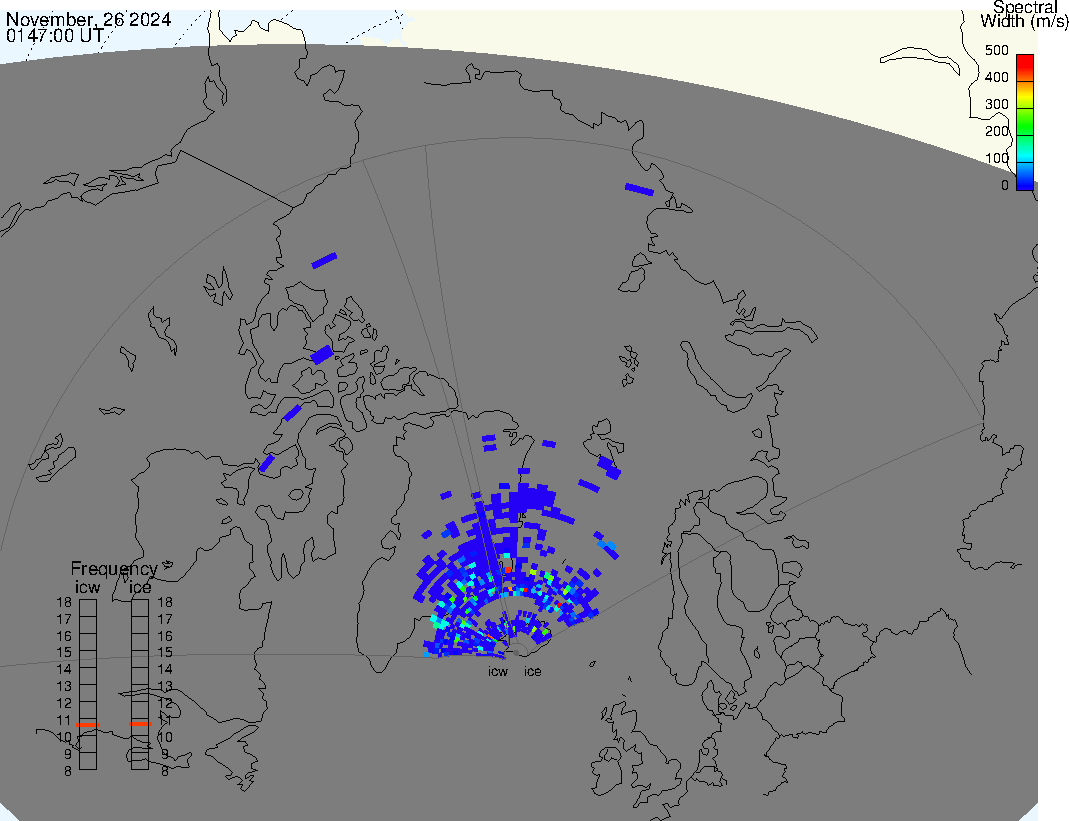Image resolution: width=1069 pixels, height=821 pixels.
Task: Click the "17" label beside the ice frequency bar
Action: tap(165, 619)
